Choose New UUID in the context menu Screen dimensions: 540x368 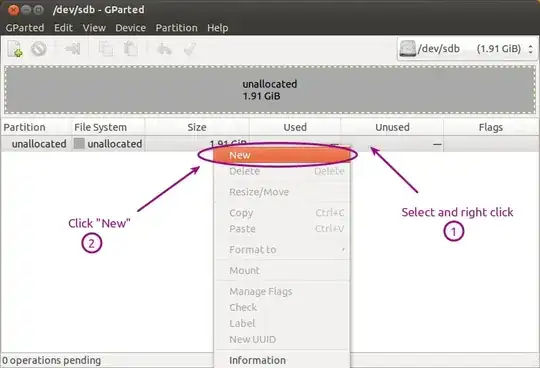[x=282, y=339]
